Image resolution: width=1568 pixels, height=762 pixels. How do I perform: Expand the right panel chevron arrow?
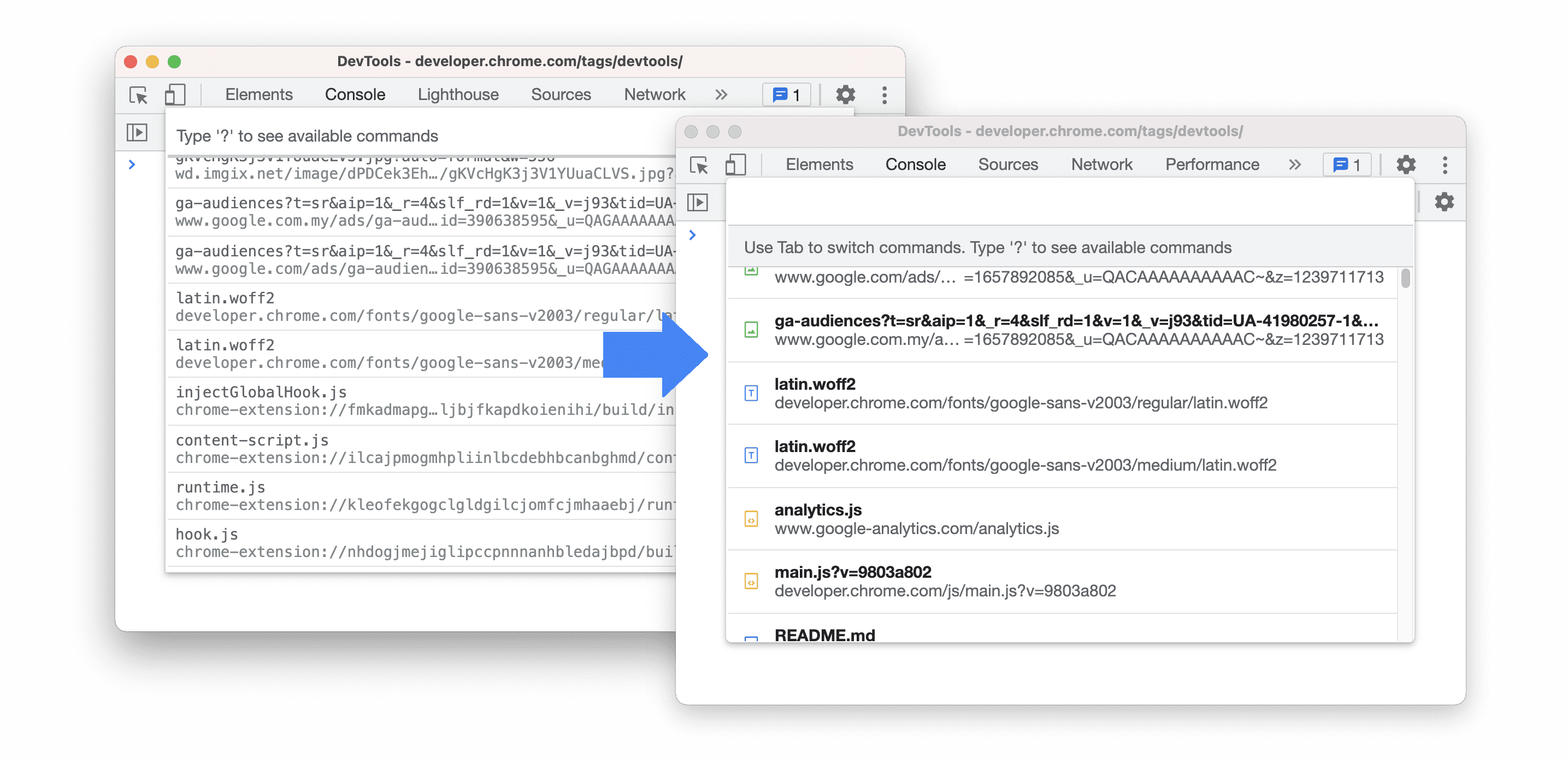(x=1294, y=164)
